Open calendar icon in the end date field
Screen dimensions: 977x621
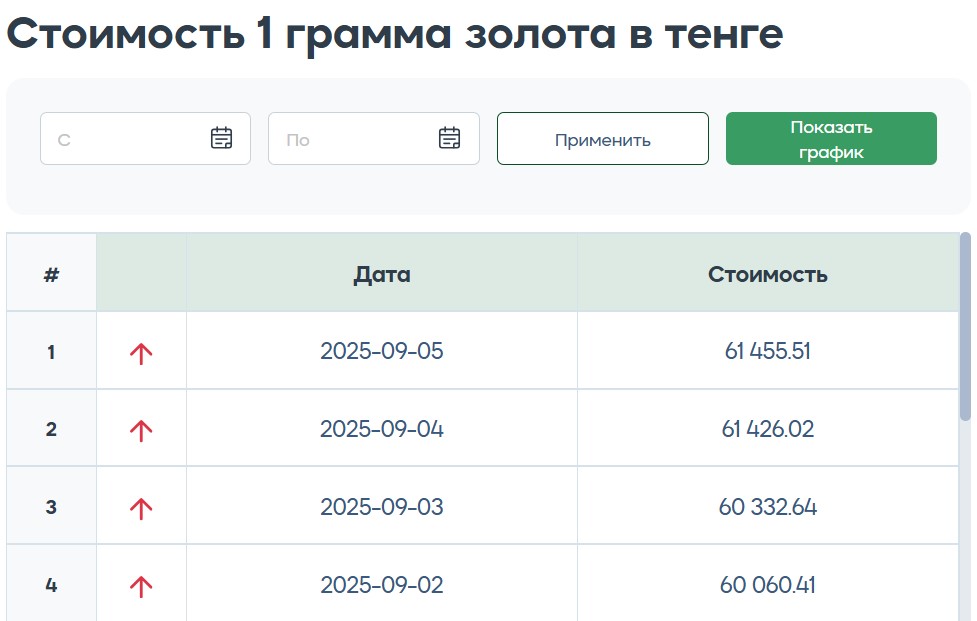coord(450,138)
